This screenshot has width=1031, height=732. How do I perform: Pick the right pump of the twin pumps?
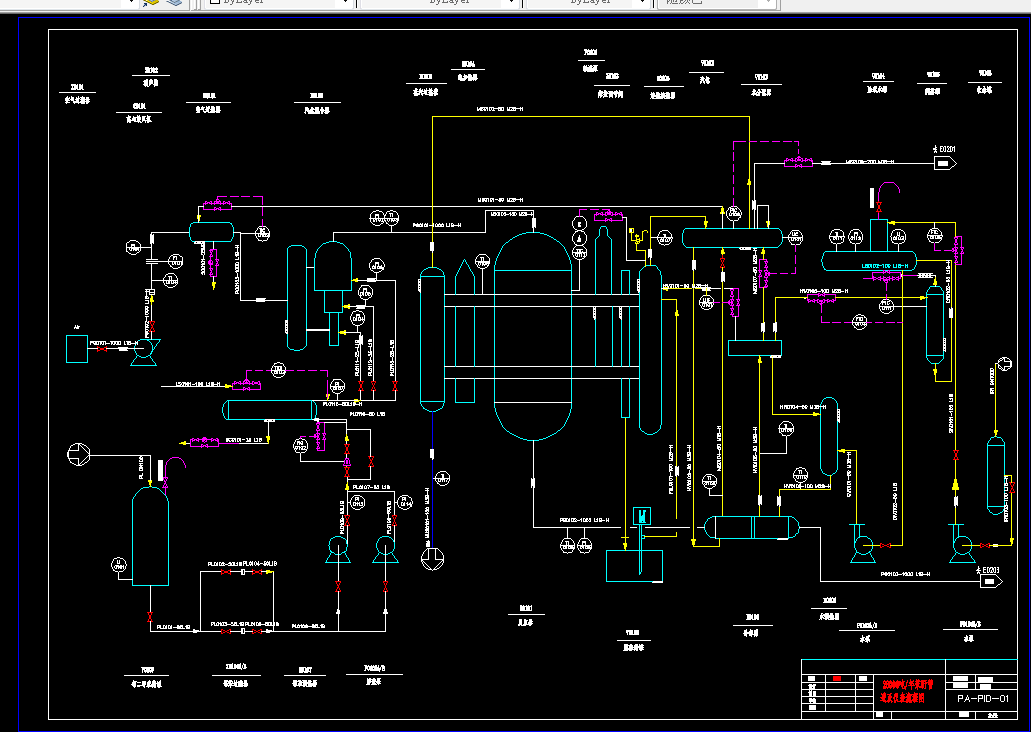coord(385,549)
